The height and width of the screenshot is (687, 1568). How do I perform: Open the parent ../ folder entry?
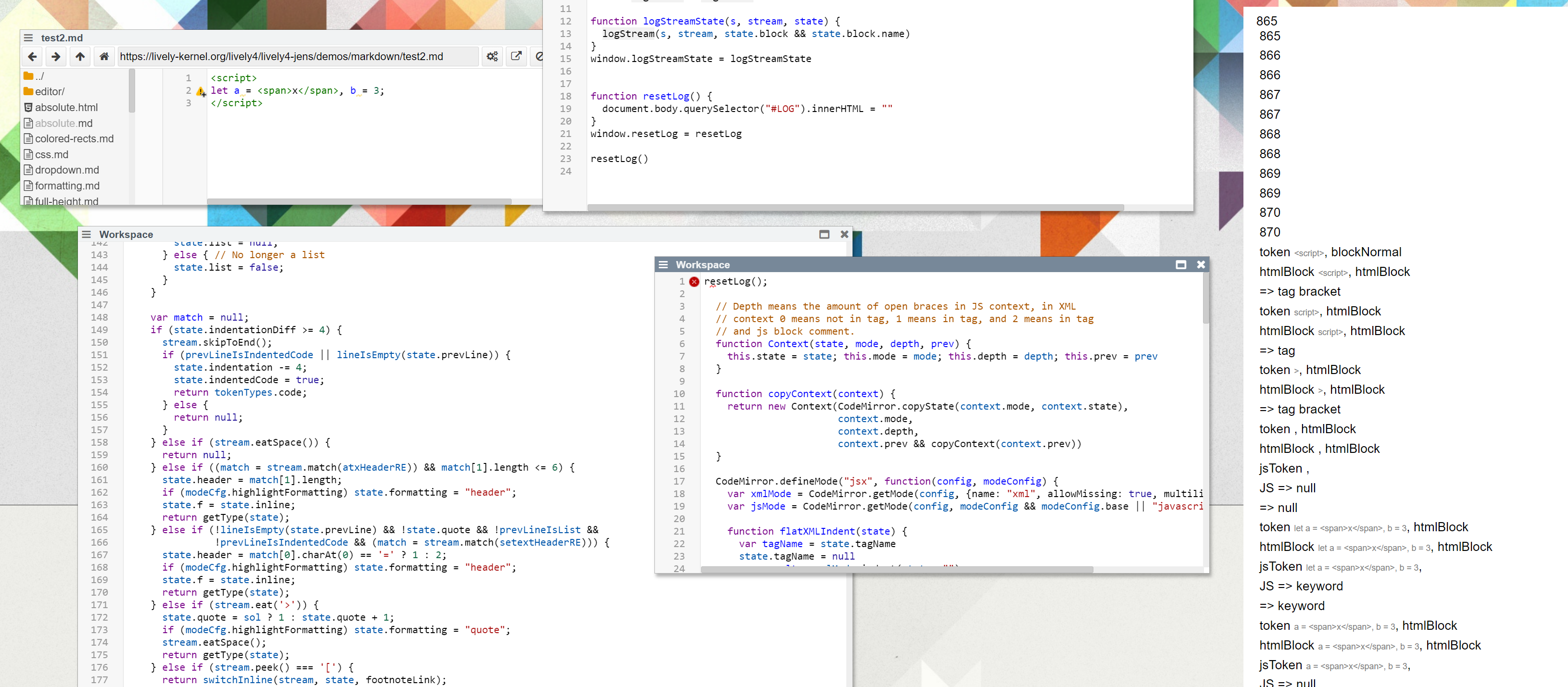(39, 76)
